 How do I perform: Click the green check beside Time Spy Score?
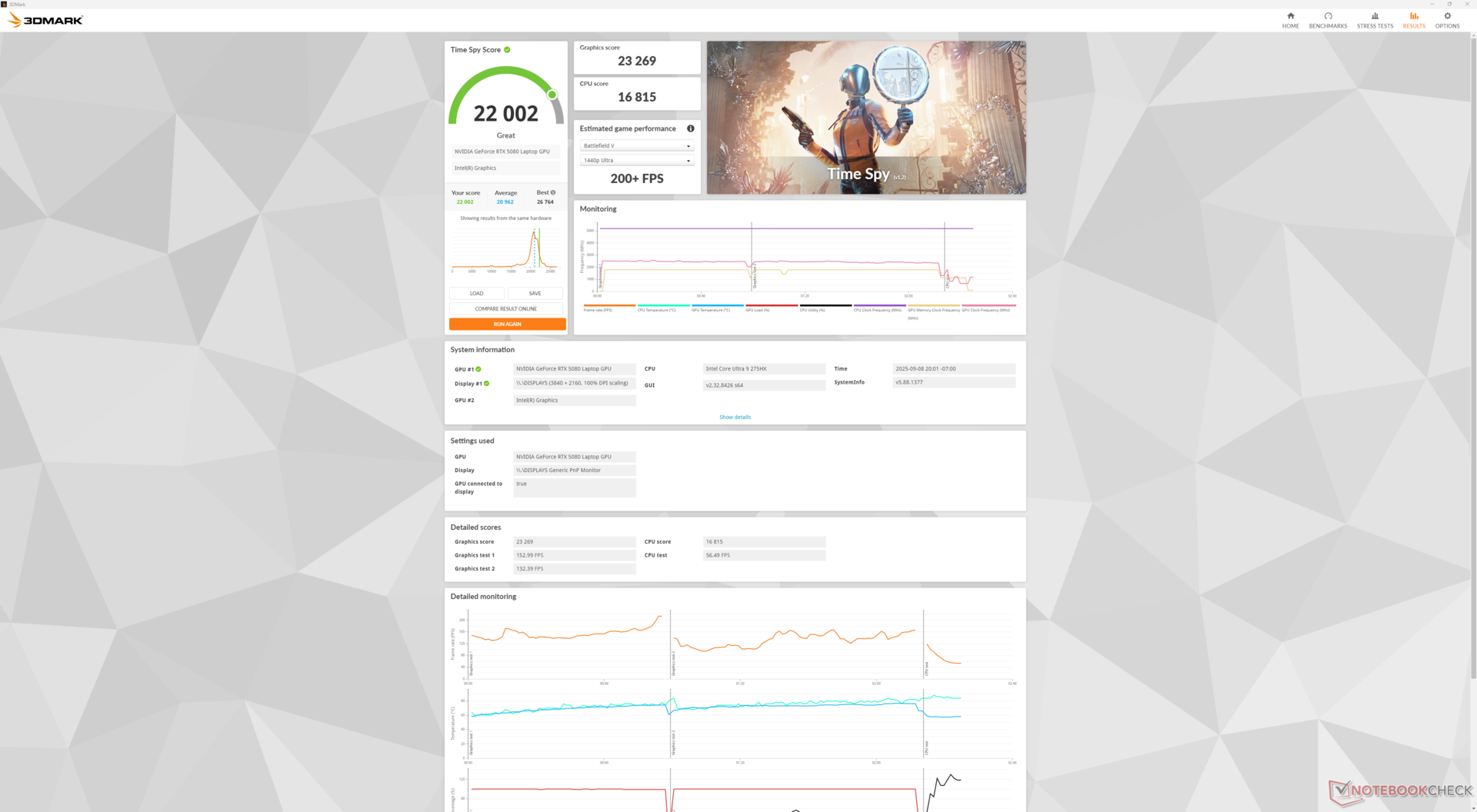(507, 50)
